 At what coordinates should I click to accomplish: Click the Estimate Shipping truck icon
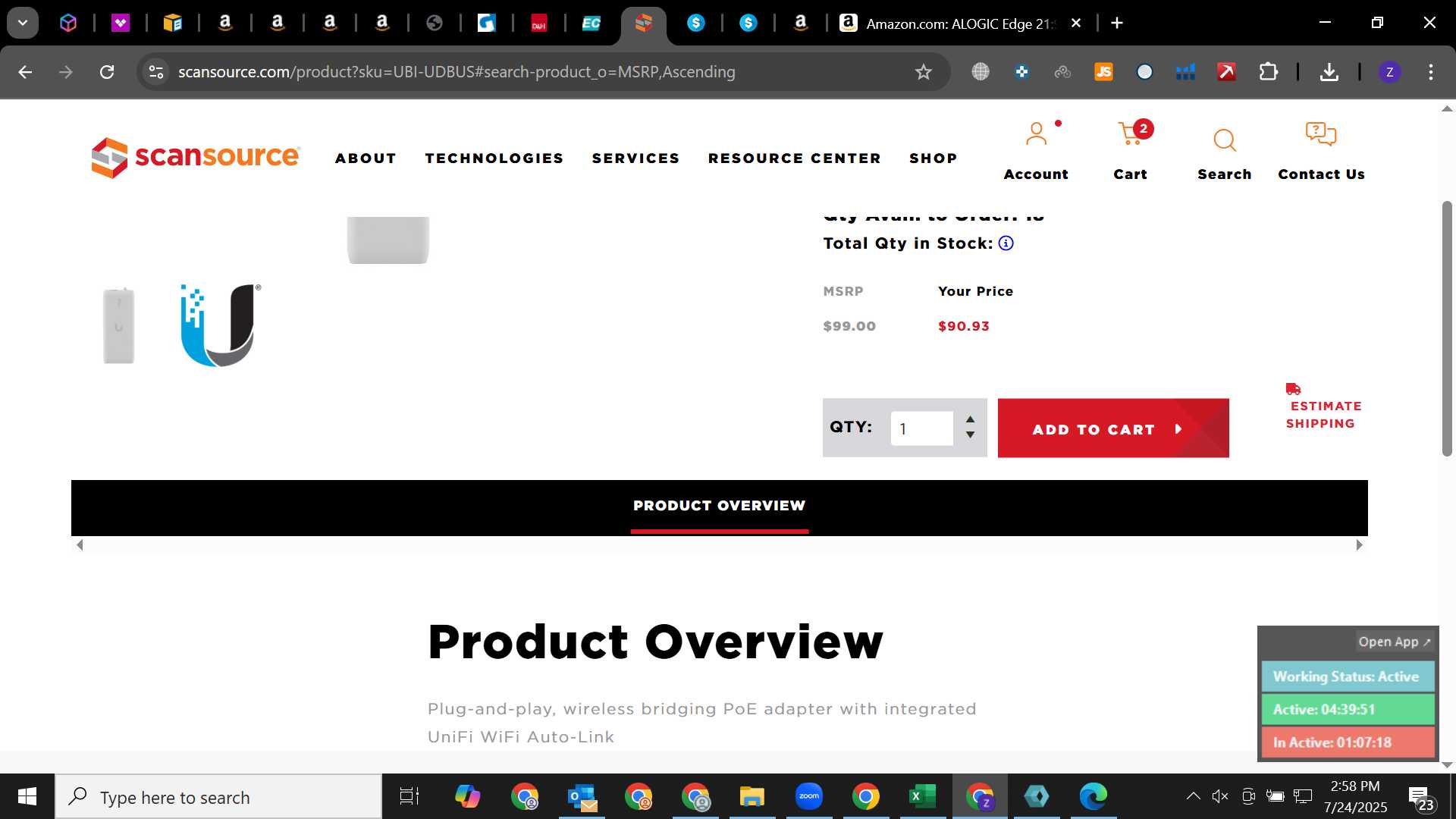click(1293, 389)
